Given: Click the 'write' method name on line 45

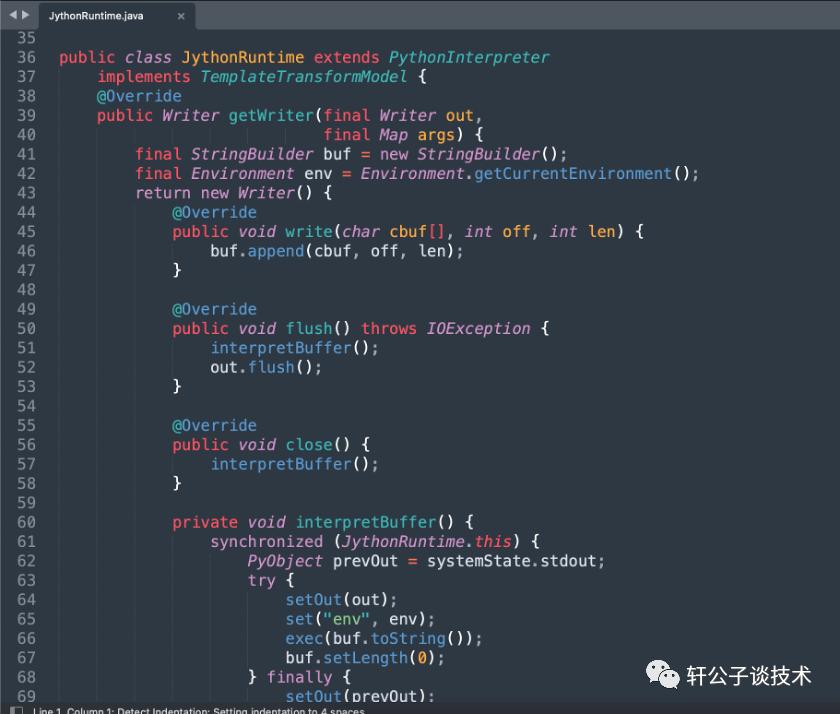Looking at the screenshot, I should 309,231.
